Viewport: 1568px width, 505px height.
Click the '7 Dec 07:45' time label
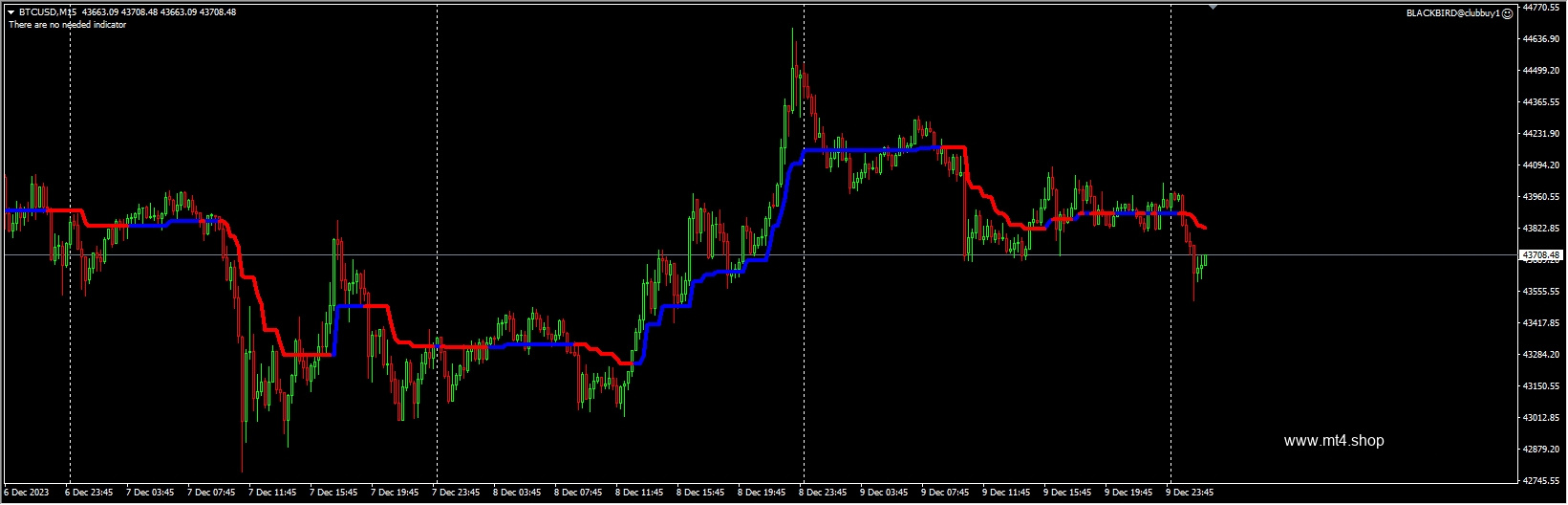pos(212,493)
